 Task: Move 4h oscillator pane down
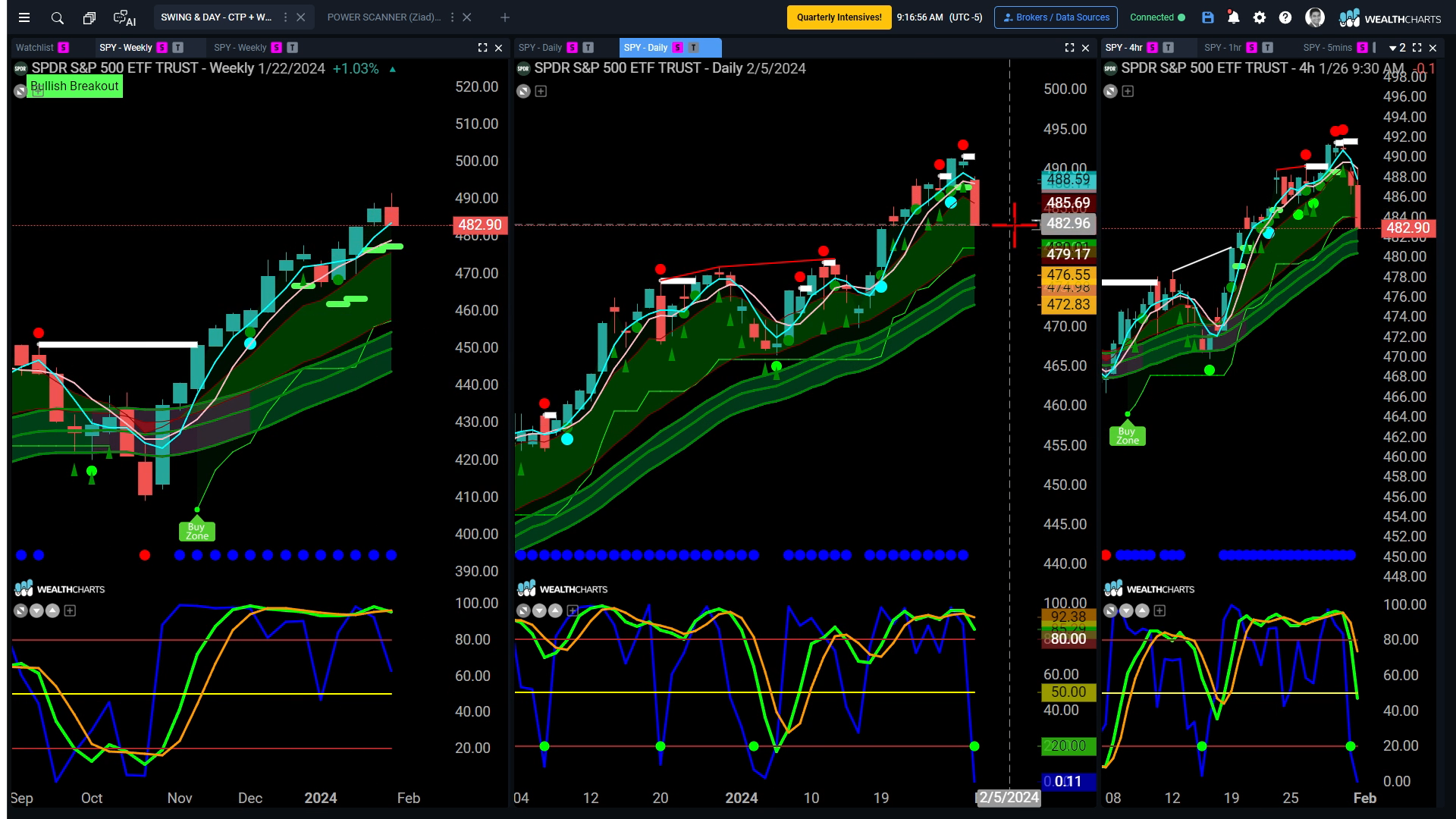pos(1126,610)
